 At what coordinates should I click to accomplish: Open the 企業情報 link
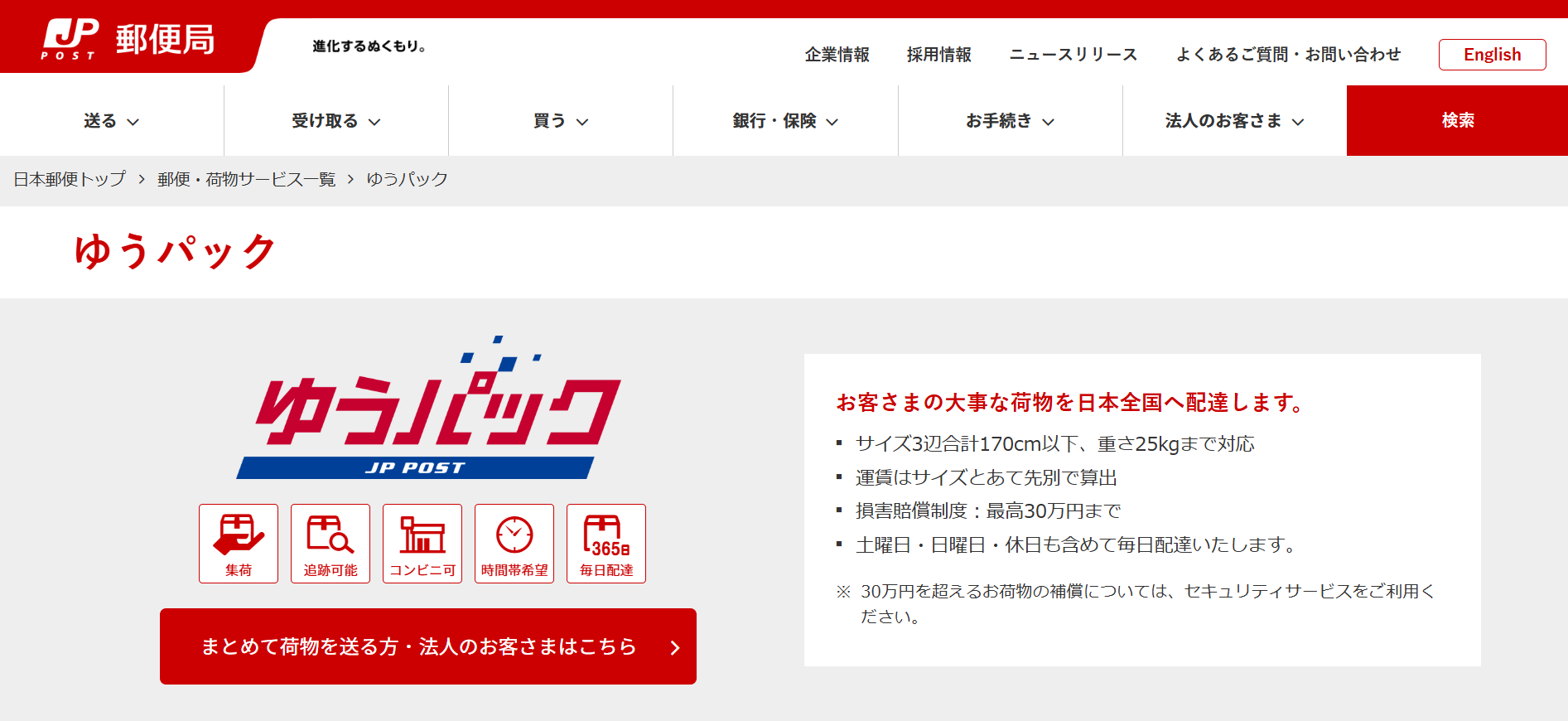(837, 55)
